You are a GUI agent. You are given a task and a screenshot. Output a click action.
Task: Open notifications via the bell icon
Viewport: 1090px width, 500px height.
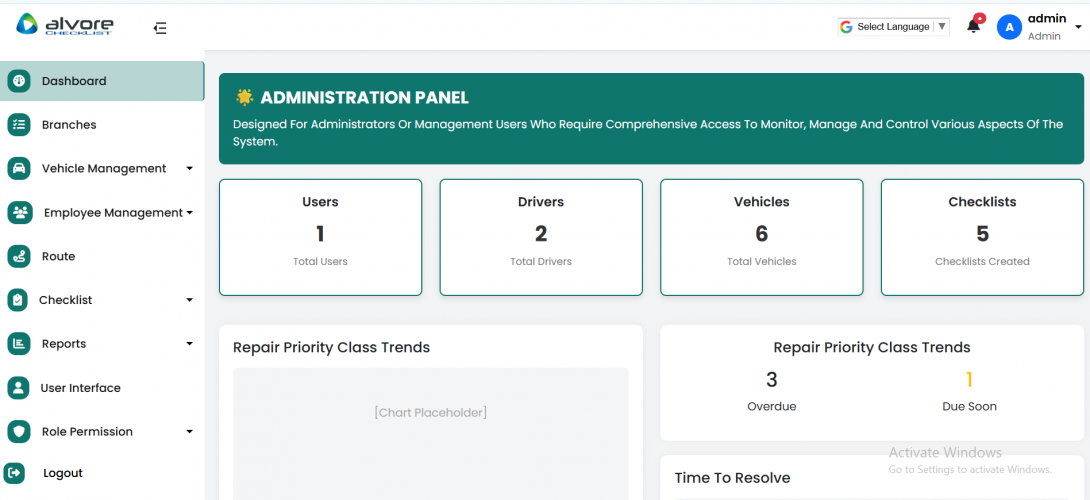[x=973, y=26]
